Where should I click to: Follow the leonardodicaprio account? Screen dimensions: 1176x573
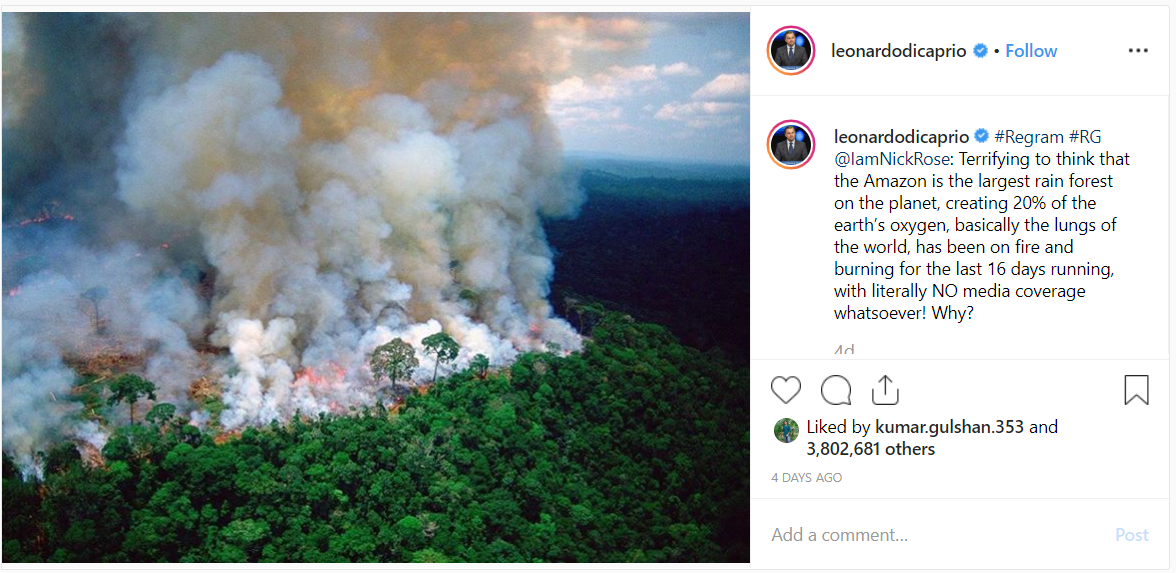[1031, 51]
